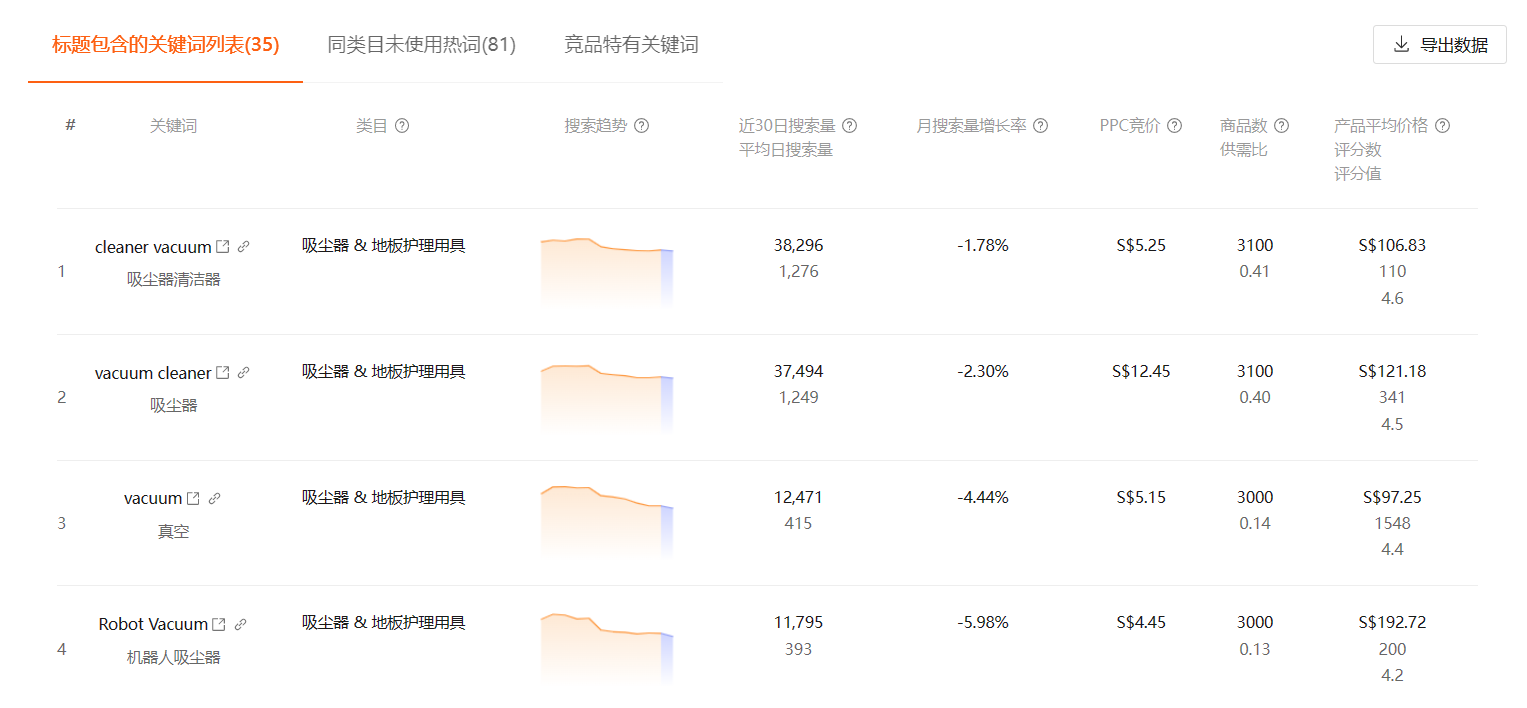Open the 竞品特有关键词 tab
The width and height of the screenshot is (1527, 708).
[631, 45]
